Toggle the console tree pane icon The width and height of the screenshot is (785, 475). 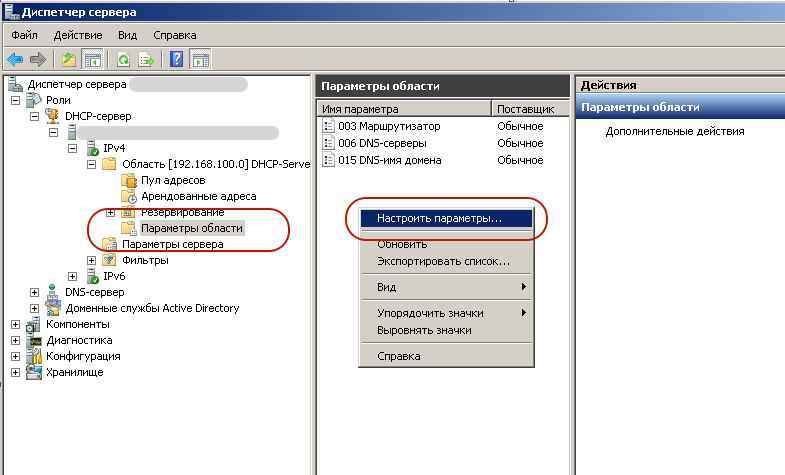[x=93, y=60]
